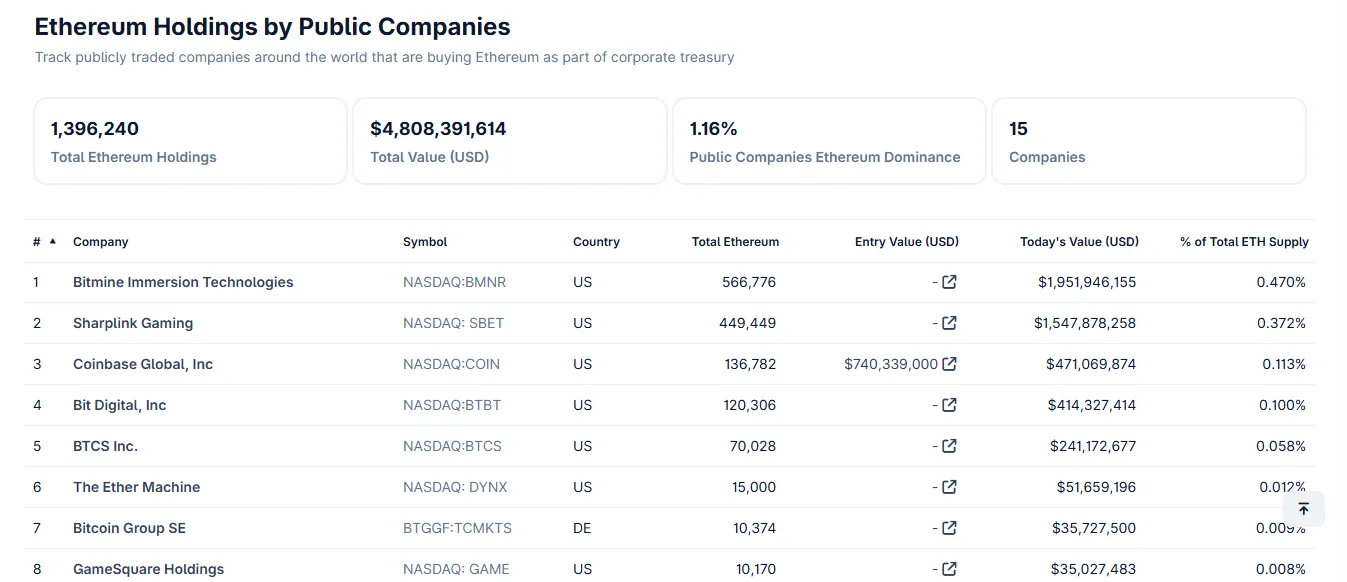1347x582 pixels.
Task: Click external link icon beside $740,339,000
Action: (949, 364)
